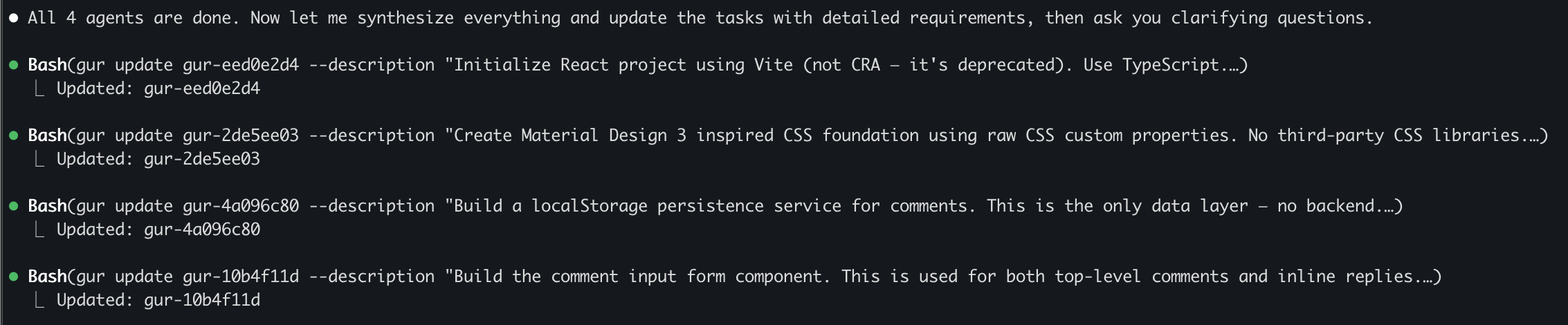Click green status dot for gur-2de5ee03 command
1568x325 pixels.
(13, 136)
